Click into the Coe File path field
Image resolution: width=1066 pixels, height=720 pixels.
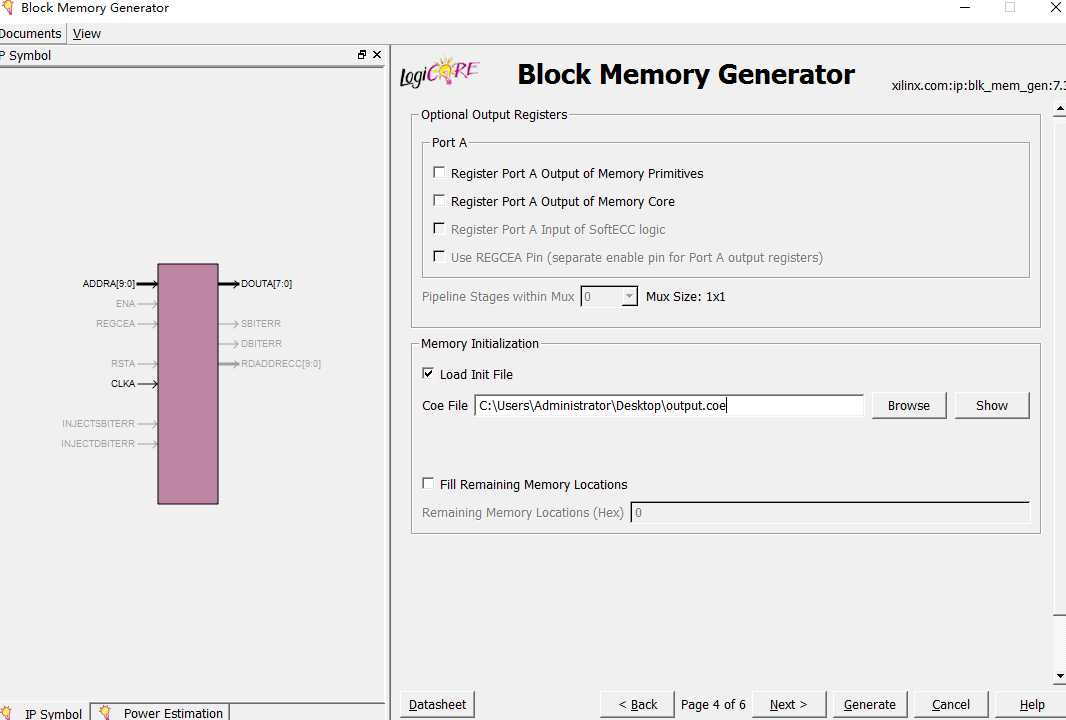(669, 405)
